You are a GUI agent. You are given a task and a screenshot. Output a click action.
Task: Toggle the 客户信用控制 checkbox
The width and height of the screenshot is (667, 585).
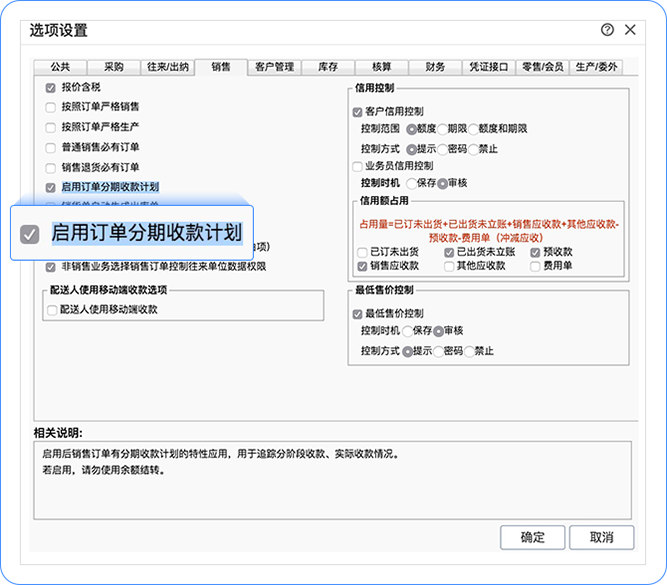click(357, 112)
